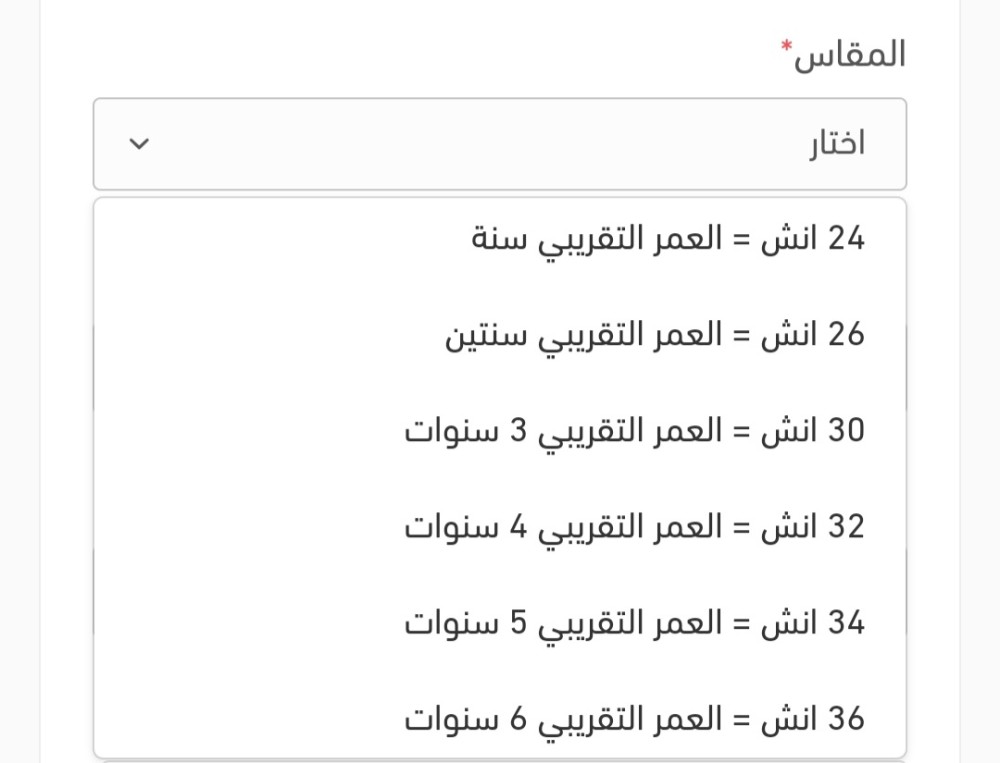Pick size for age 4 سنوات

coord(634,527)
